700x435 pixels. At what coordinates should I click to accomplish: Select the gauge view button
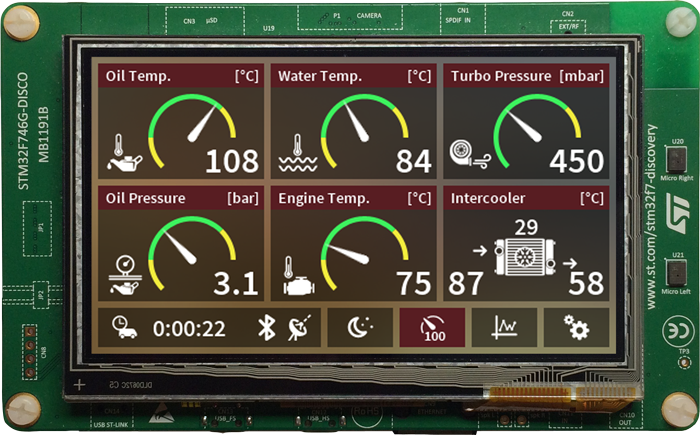coord(433,326)
